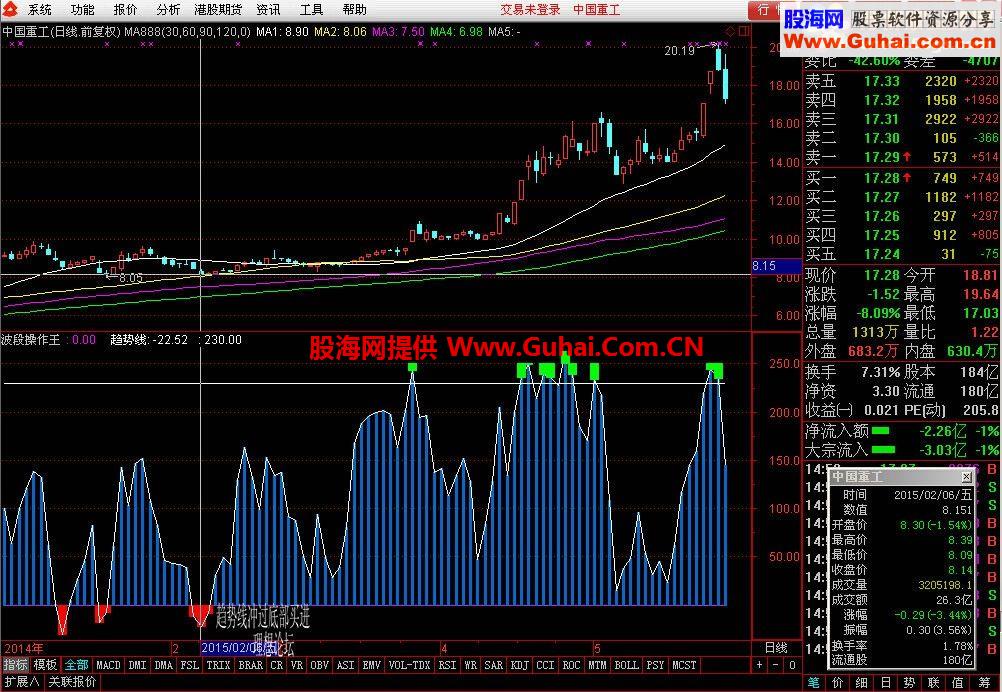Select the 价 tab in right panel
This screenshot has width=1002, height=692.
coord(839,683)
